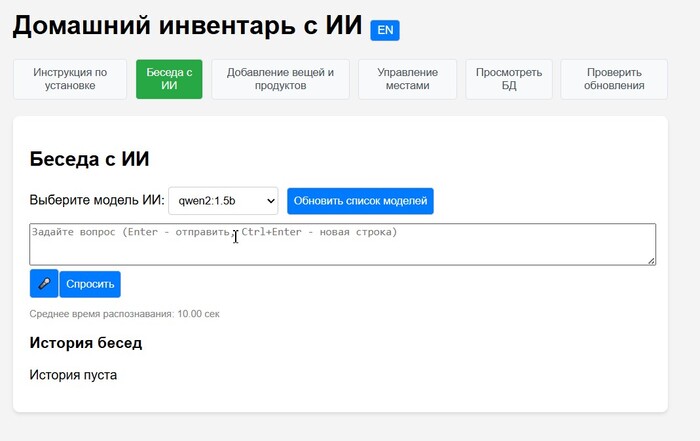Click the microphone voice input button
700x441 pixels.
click(x=44, y=284)
